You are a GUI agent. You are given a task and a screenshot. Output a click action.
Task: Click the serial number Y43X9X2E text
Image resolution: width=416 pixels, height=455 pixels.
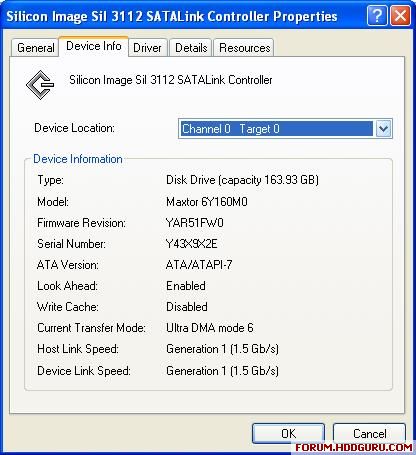(x=192, y=244)
